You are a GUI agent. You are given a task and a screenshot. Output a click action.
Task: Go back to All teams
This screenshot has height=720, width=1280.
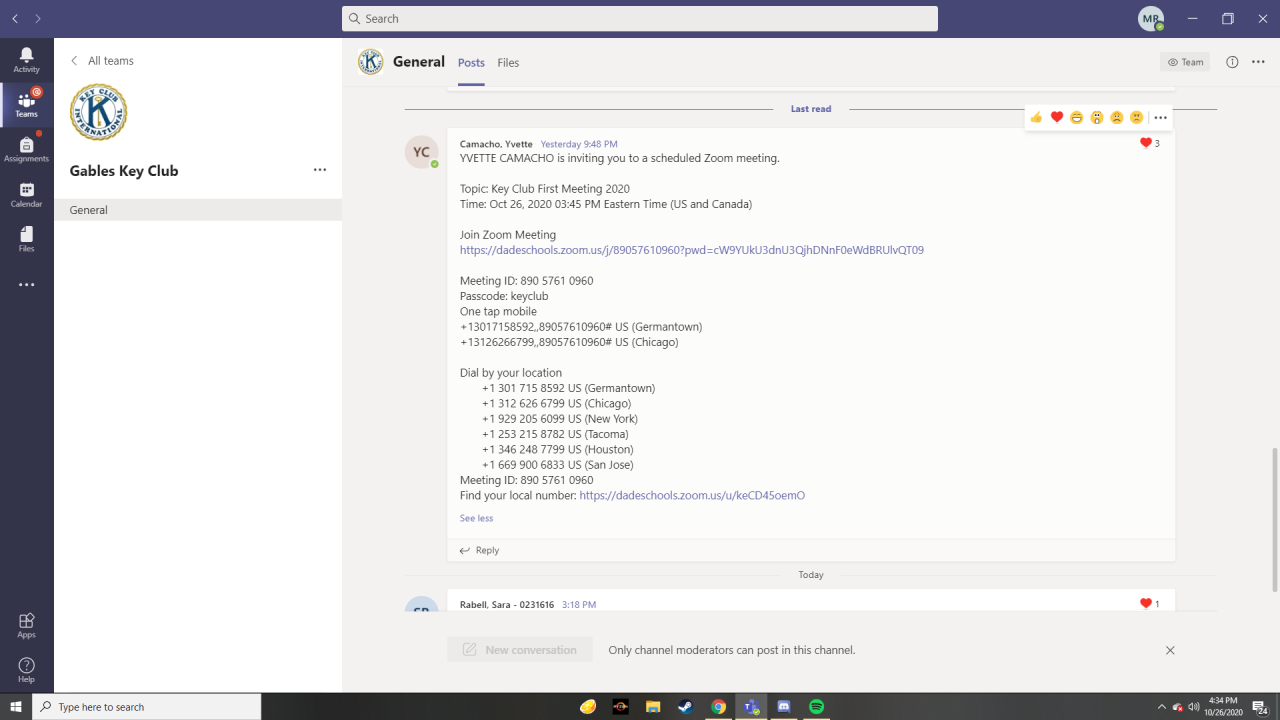[102, 61]
